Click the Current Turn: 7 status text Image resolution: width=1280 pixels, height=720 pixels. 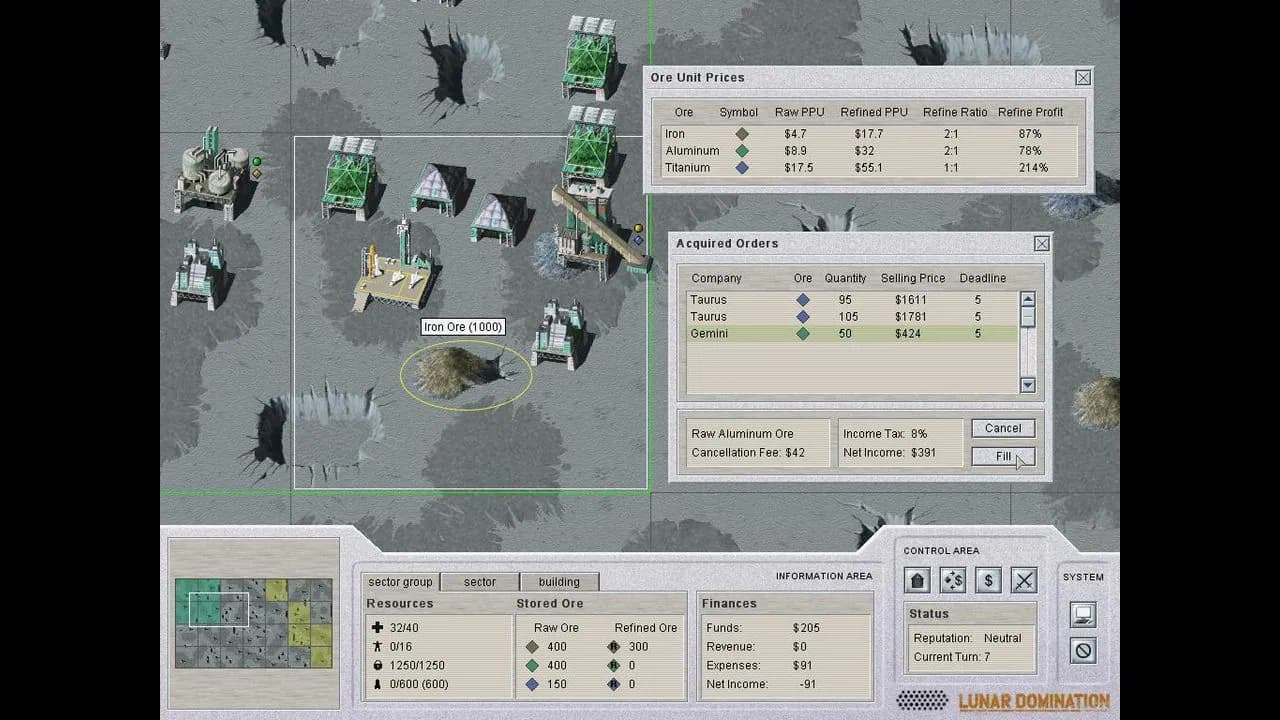[952, 658]
